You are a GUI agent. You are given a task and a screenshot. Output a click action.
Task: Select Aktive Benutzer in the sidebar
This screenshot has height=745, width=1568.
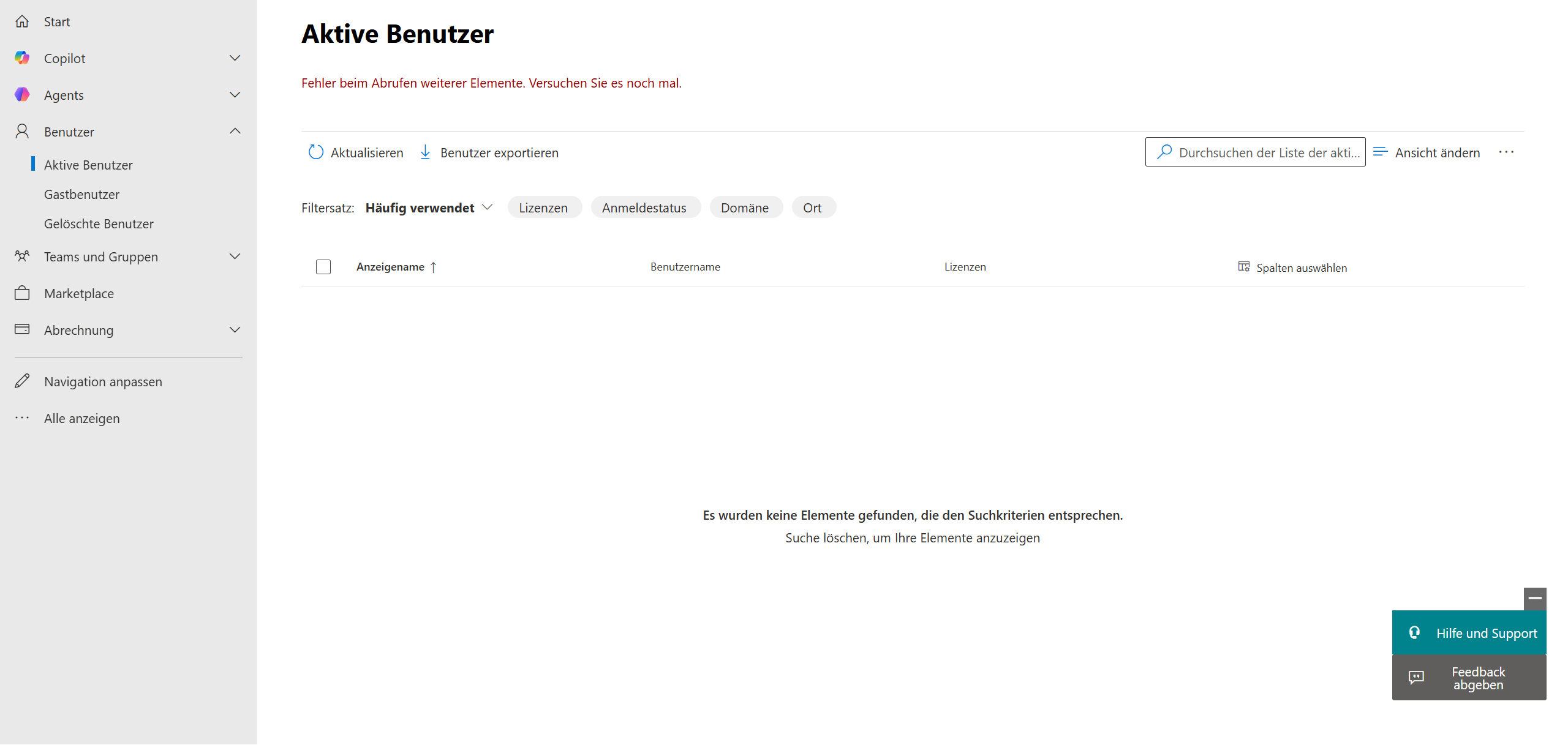tap(88, 165)
